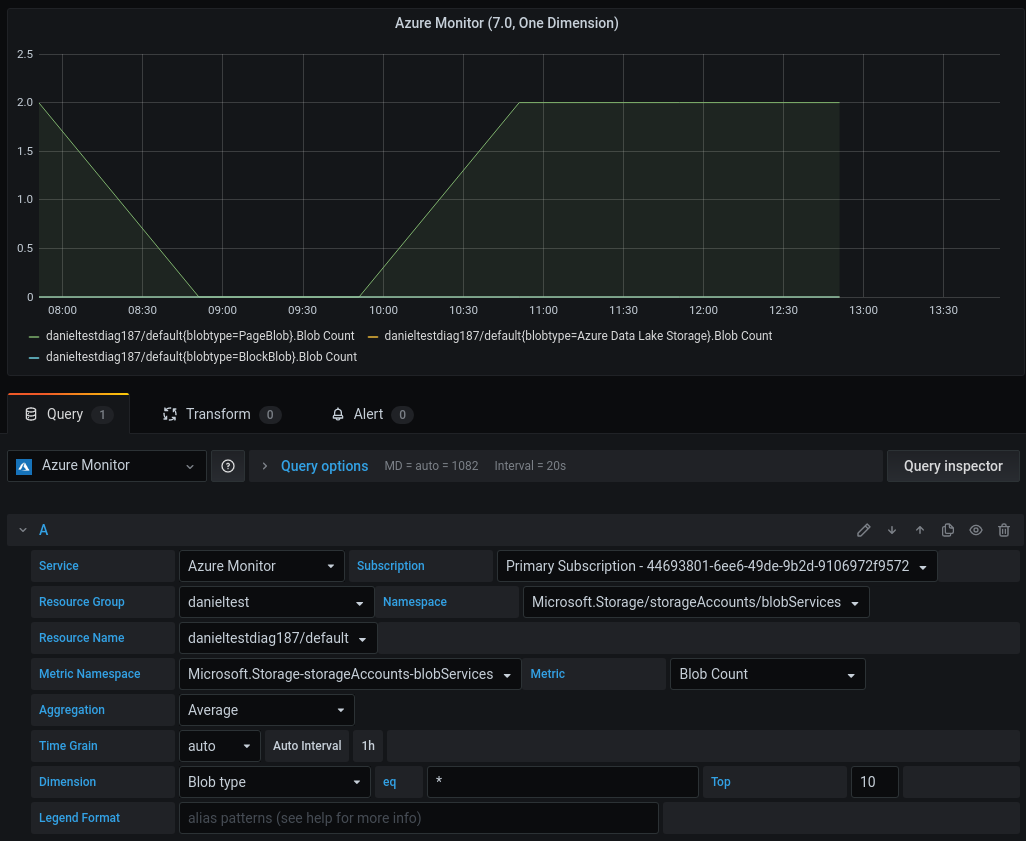Switch to the Alert tab

[372, 414]
